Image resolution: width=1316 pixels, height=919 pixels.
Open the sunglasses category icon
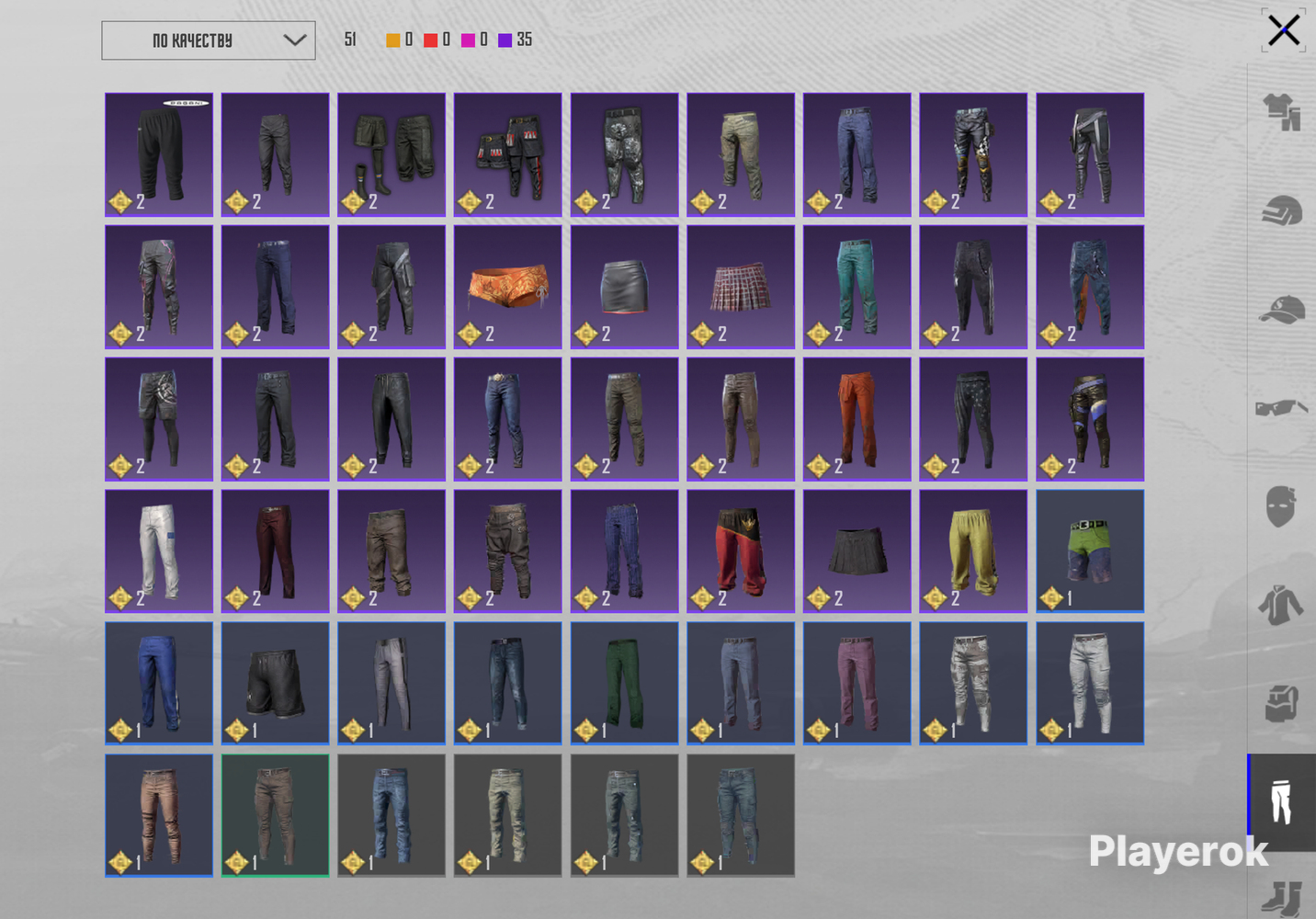[x=1282, y=407]
